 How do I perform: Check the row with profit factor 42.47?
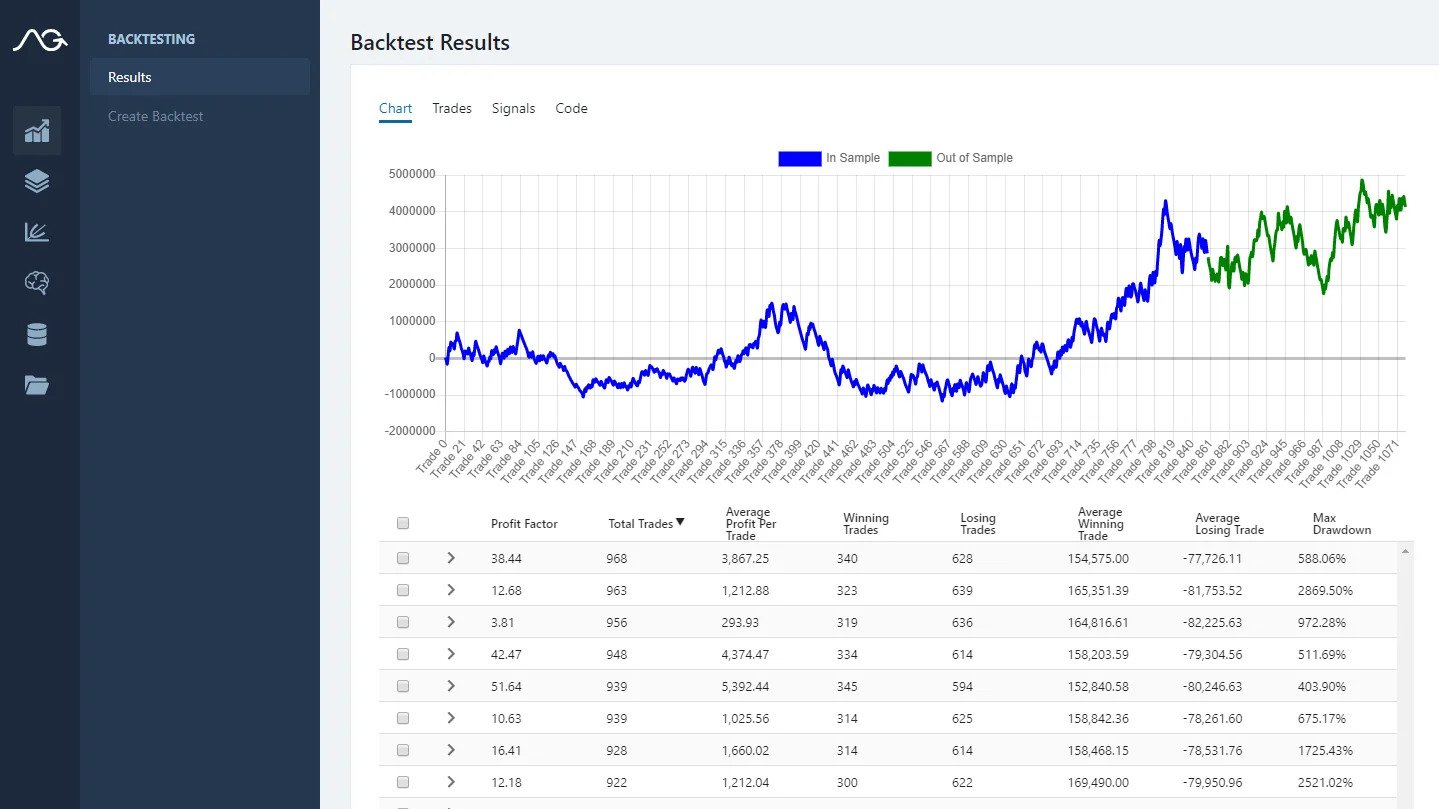click(x=403, y=654)
